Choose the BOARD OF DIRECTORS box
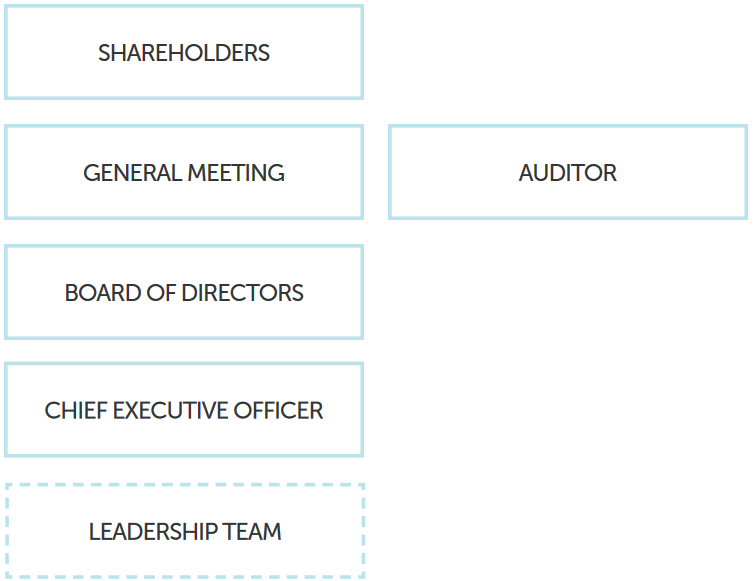 184,292
